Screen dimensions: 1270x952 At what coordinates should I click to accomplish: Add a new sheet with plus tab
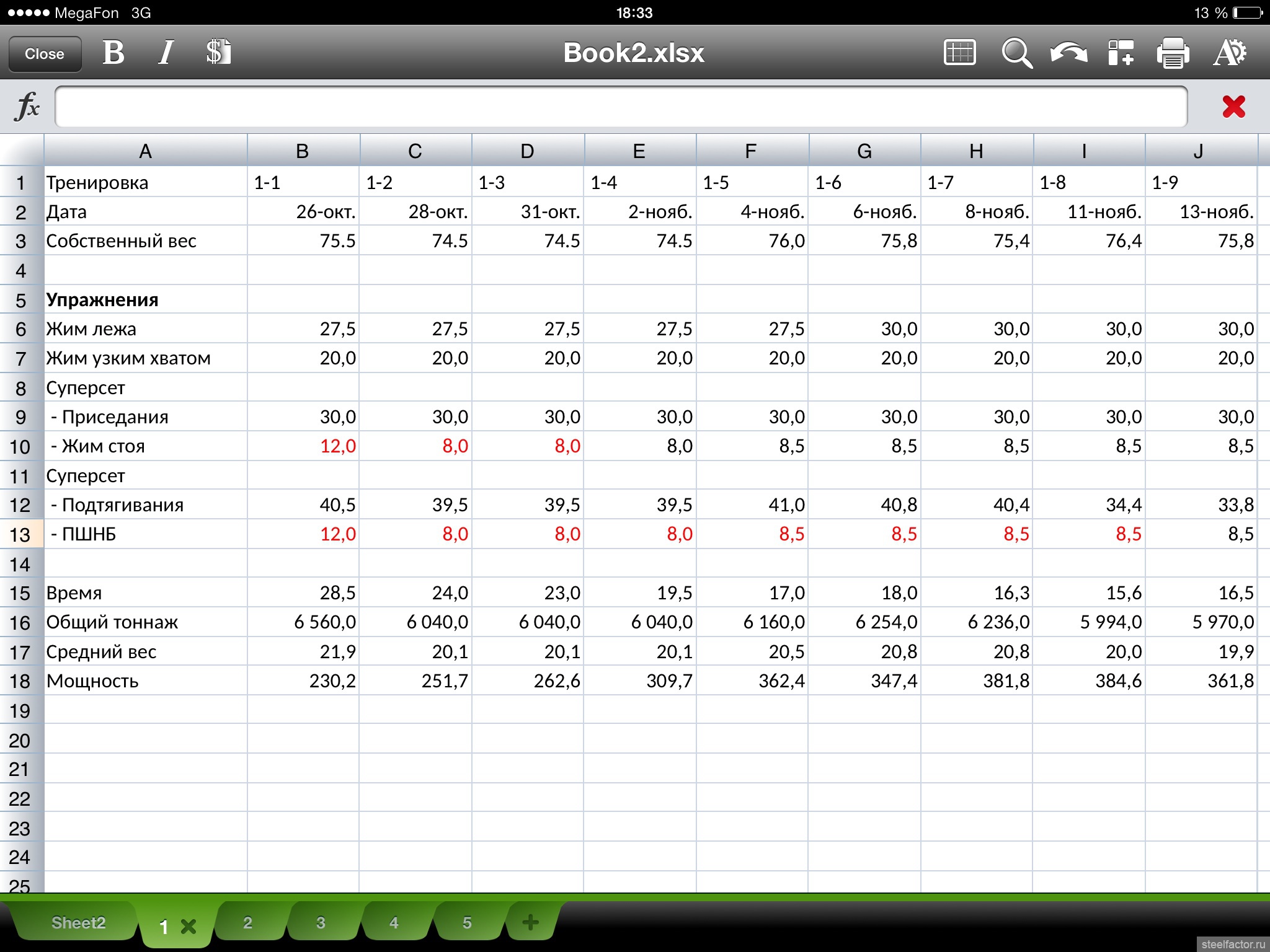pos(530,923)
